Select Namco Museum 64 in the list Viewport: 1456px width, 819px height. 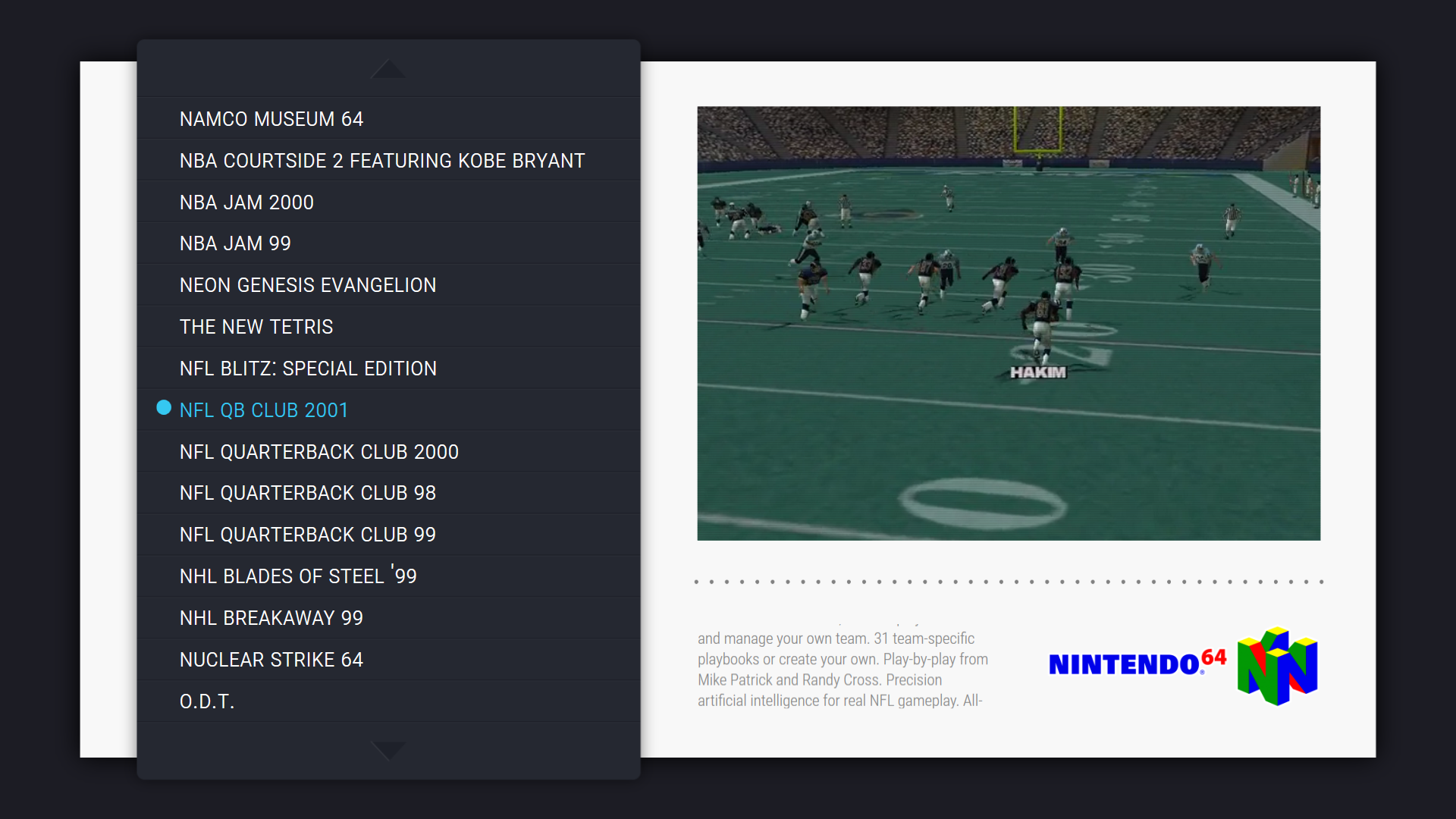point(388,118)
